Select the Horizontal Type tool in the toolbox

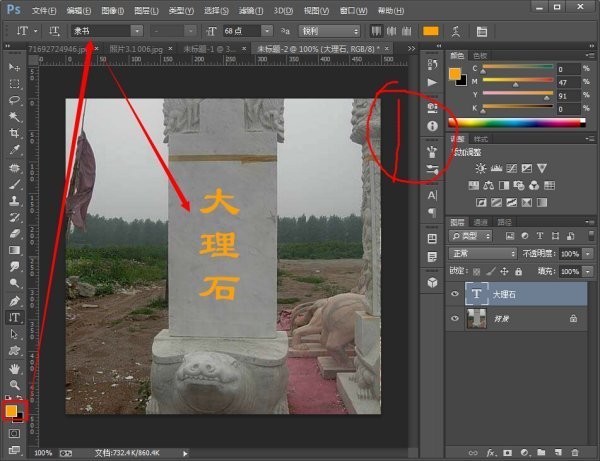click(x=15, y=317)
